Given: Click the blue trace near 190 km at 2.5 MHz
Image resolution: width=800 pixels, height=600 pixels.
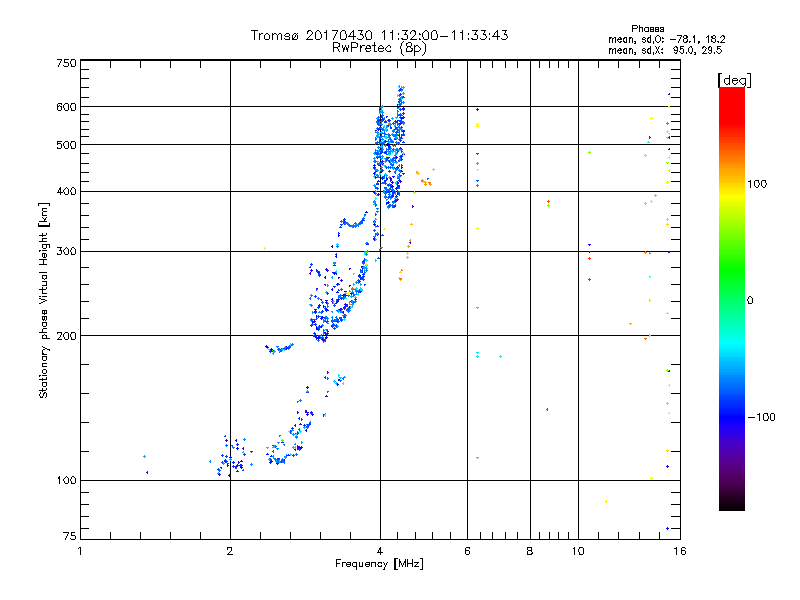Looking at the screenshot, I should pos(279,348).
